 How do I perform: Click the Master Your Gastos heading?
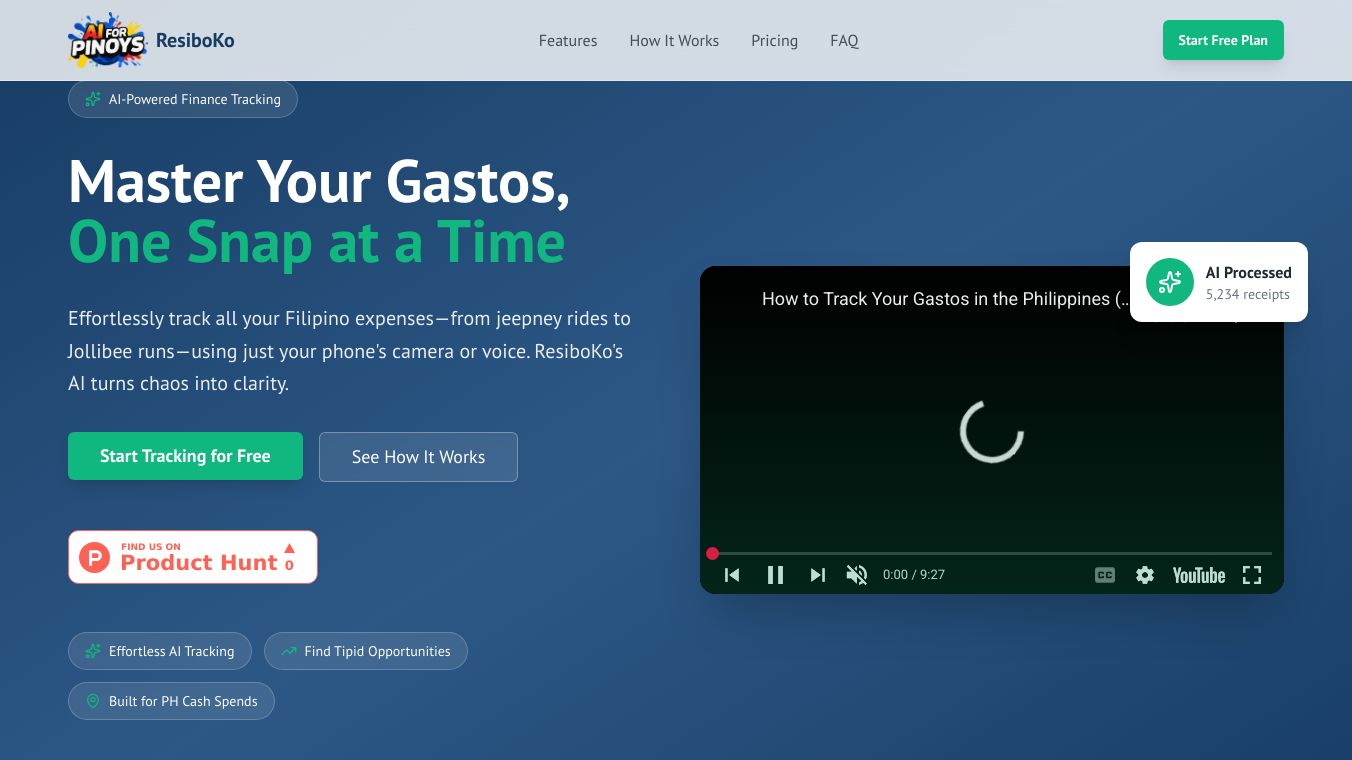point(319,182)
